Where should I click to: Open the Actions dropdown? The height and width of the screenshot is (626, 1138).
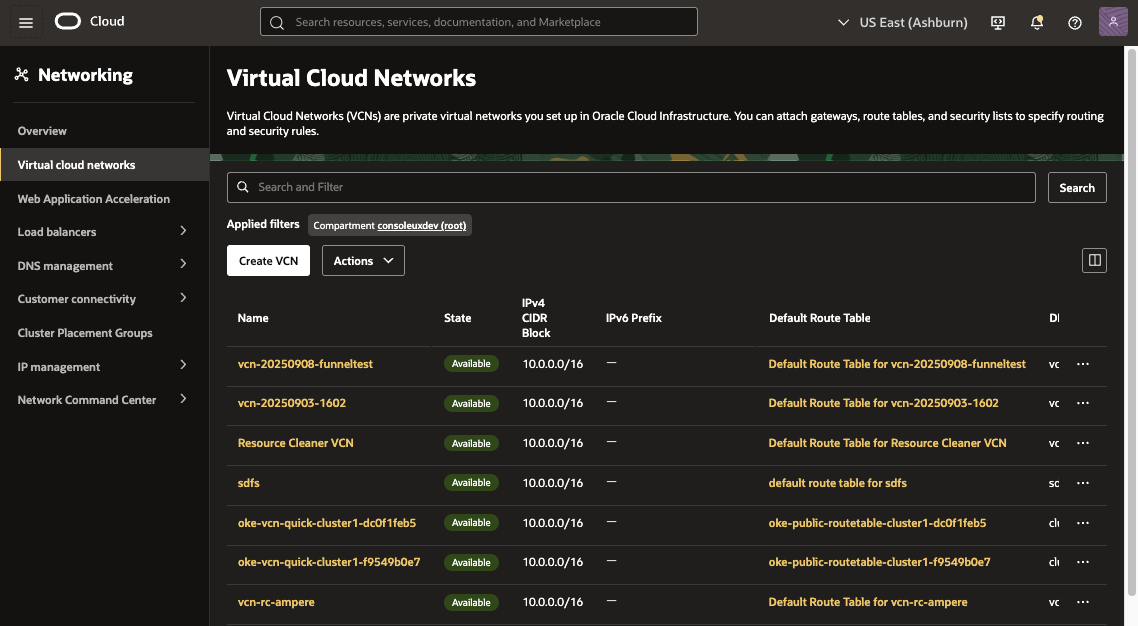362,260
